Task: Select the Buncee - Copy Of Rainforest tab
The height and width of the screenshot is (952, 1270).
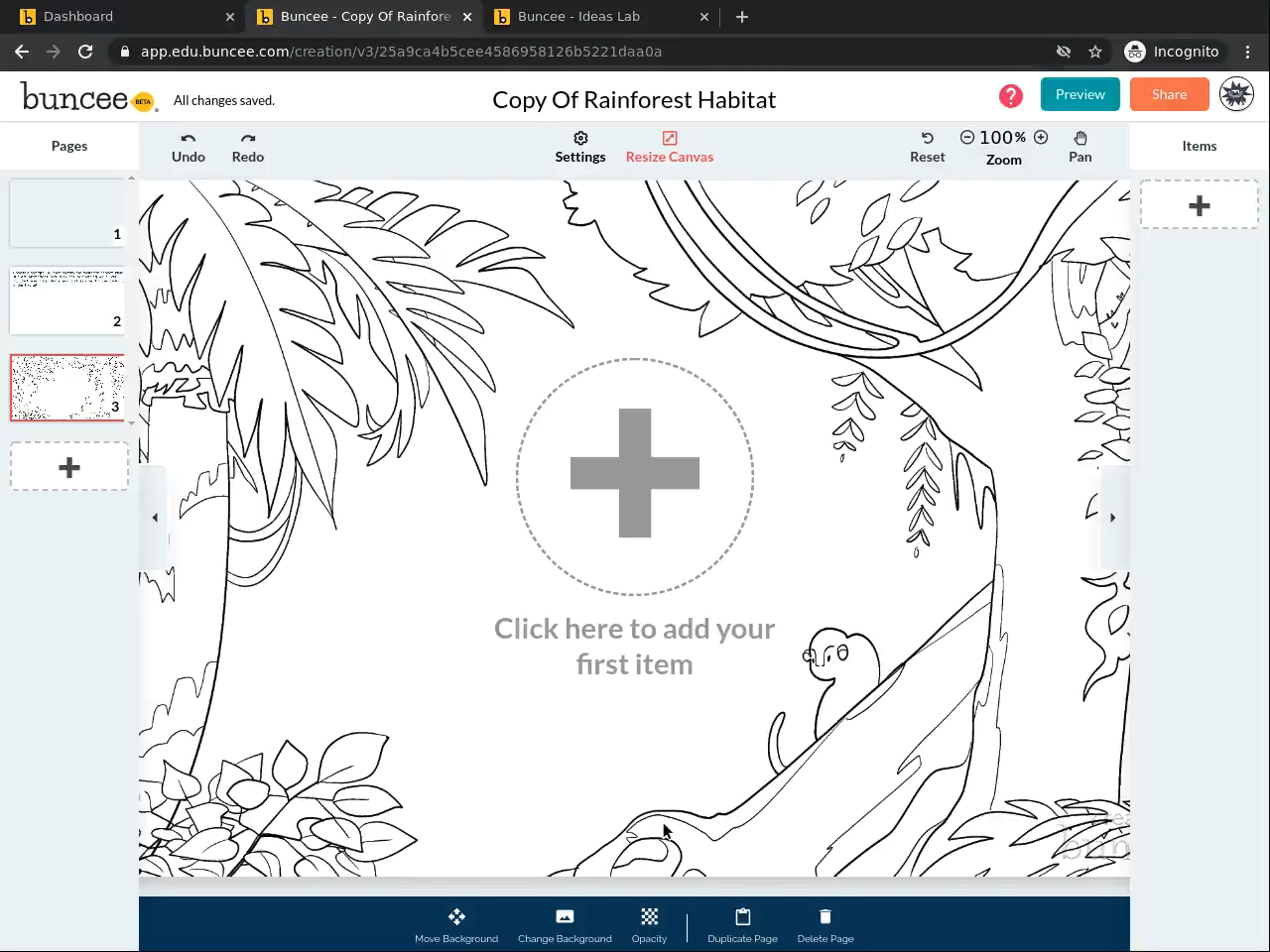Action: pyautogui.click(x=365, y=17)
